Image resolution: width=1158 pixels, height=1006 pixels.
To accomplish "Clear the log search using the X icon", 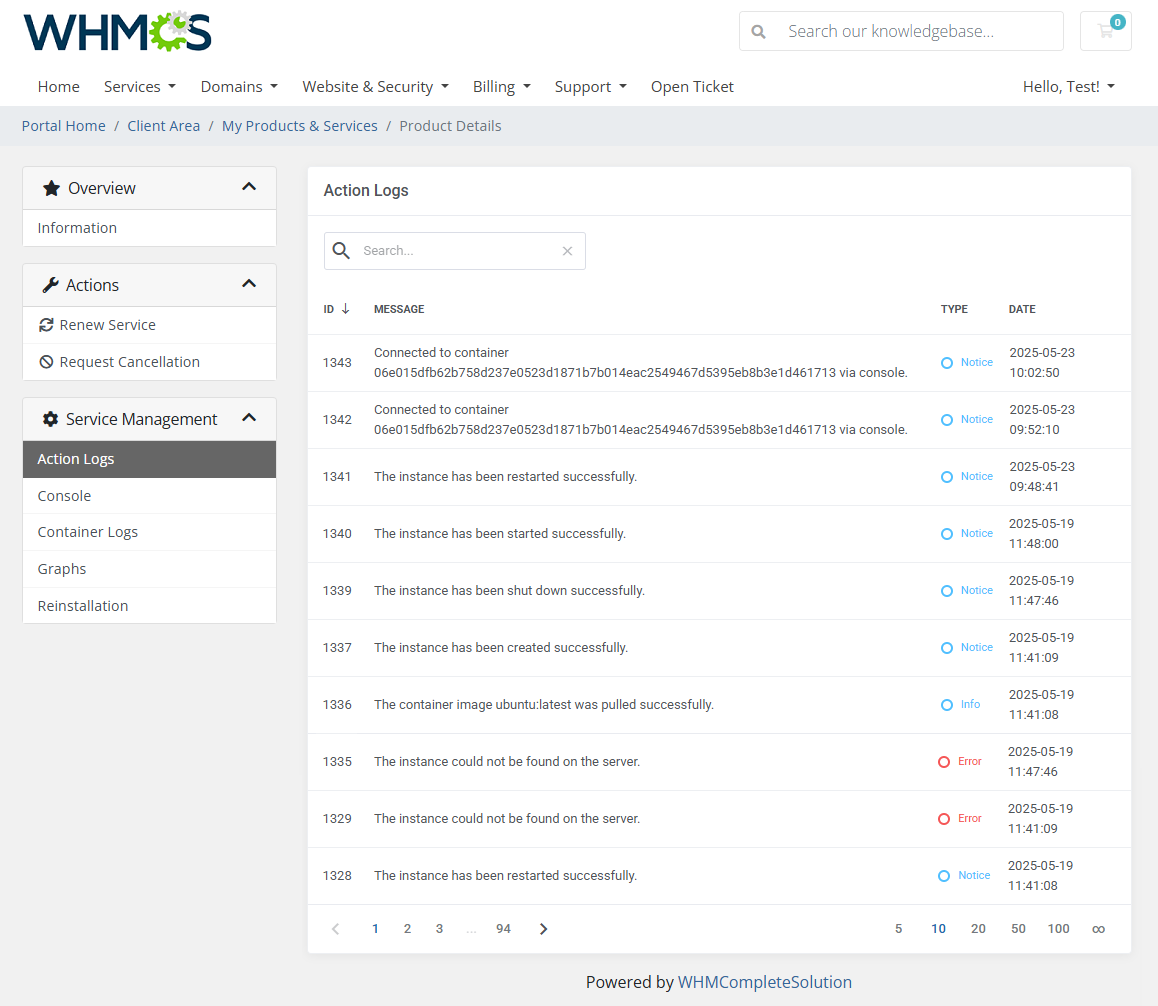I will click(567, 251).
